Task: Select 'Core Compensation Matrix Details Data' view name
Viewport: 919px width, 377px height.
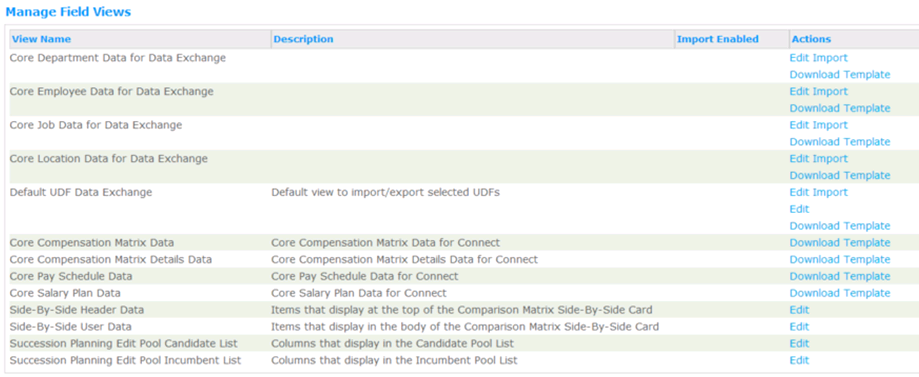Action: pyautogui.click(x=111, y=259)
